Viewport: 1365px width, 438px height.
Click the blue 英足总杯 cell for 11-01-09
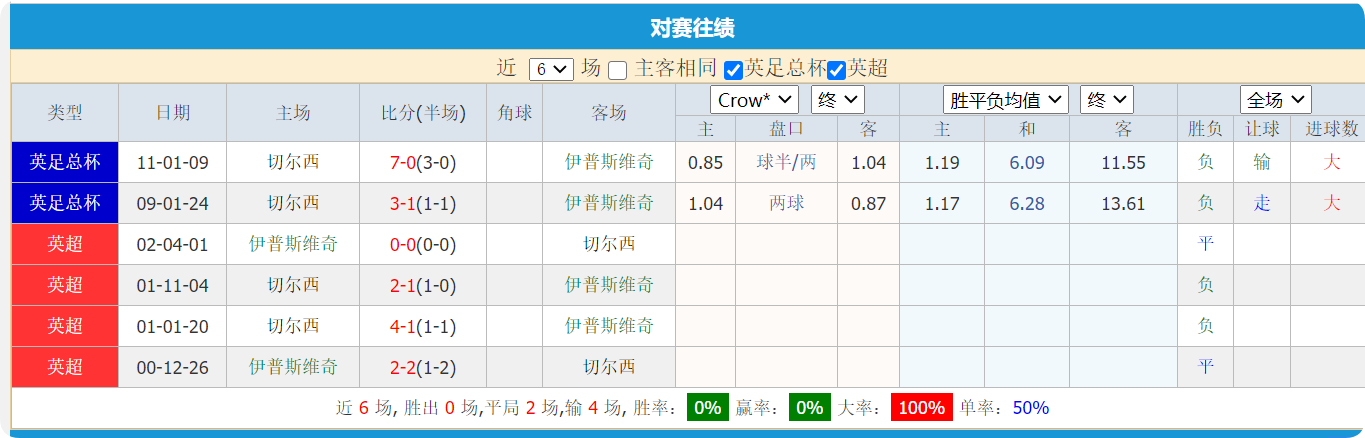(x=65, y=162)
